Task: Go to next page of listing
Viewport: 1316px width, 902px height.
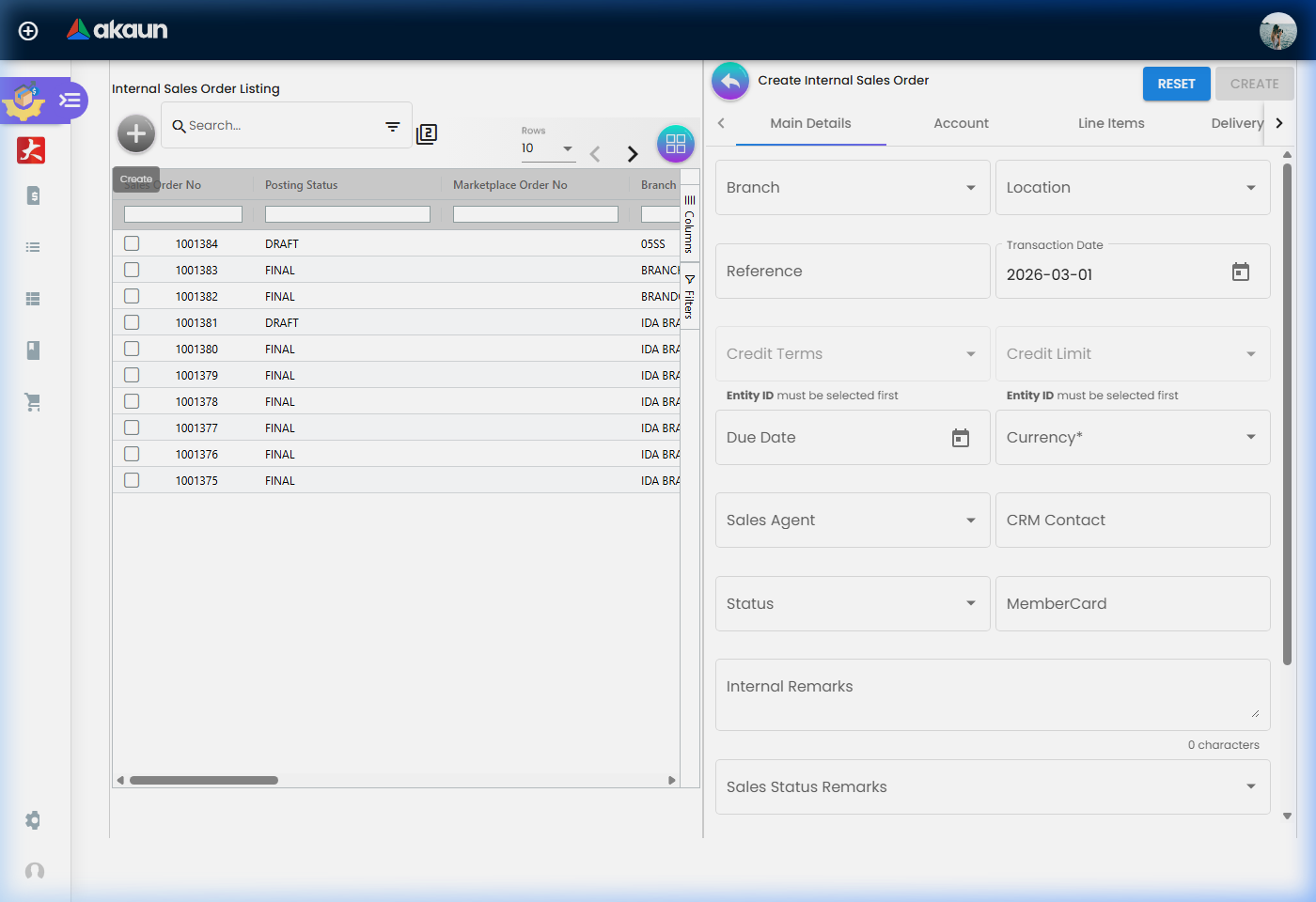Action: point(633,154)
